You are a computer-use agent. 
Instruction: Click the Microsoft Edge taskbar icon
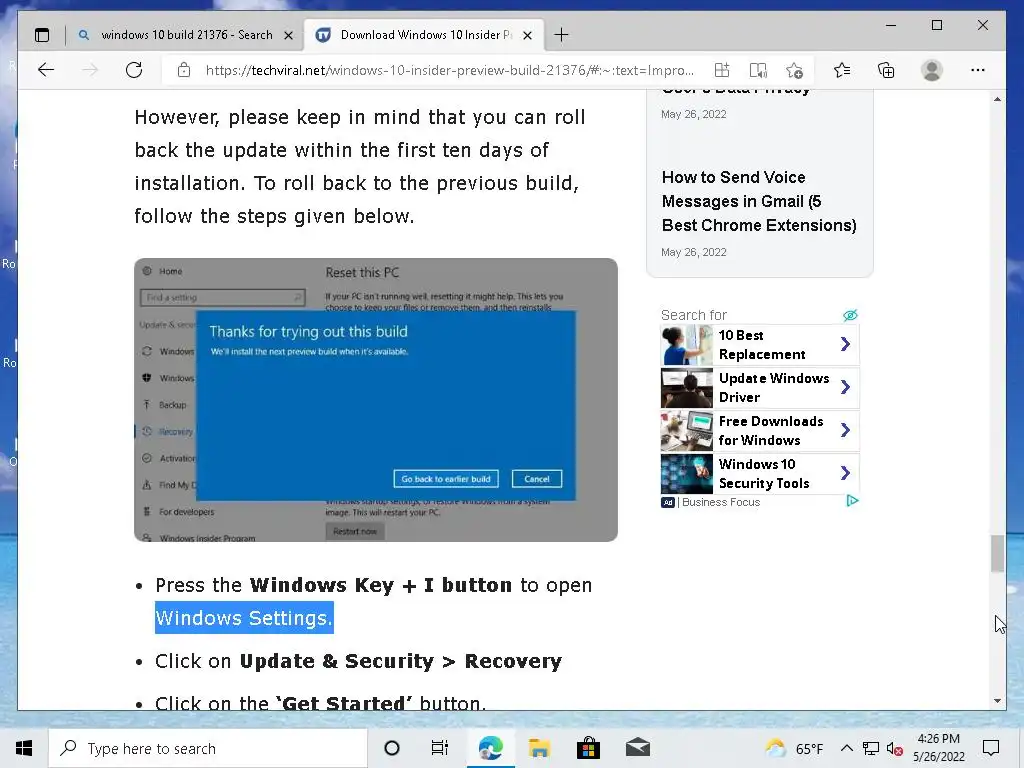(490, 748)
